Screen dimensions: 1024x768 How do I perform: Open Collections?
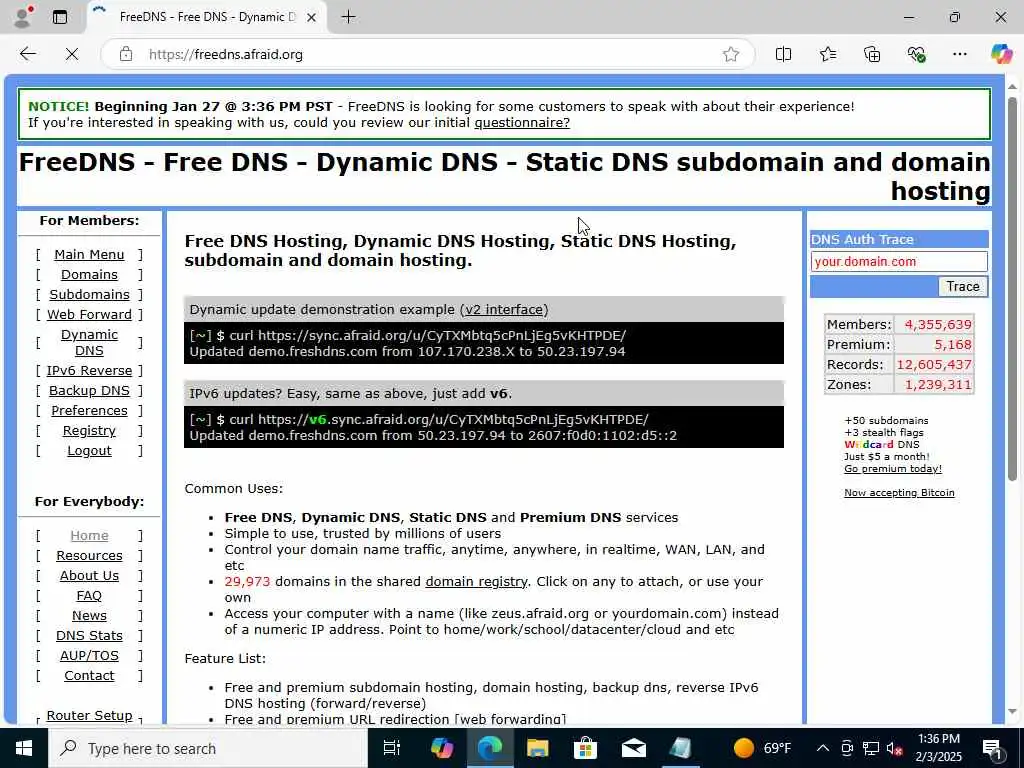pos(872,54)
